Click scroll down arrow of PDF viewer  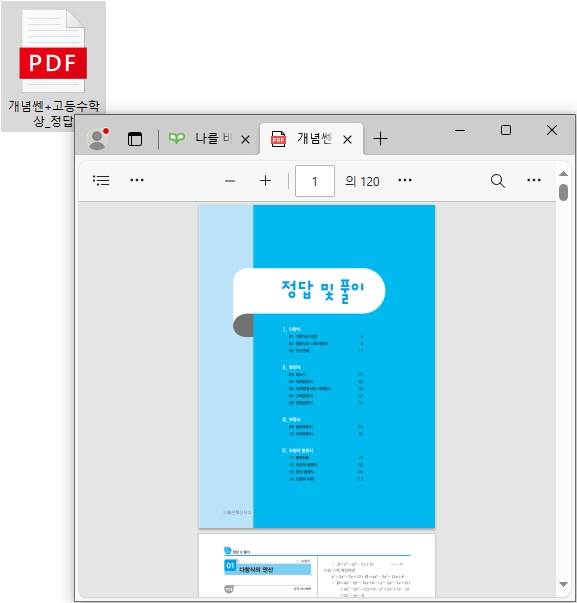[564, 585]
